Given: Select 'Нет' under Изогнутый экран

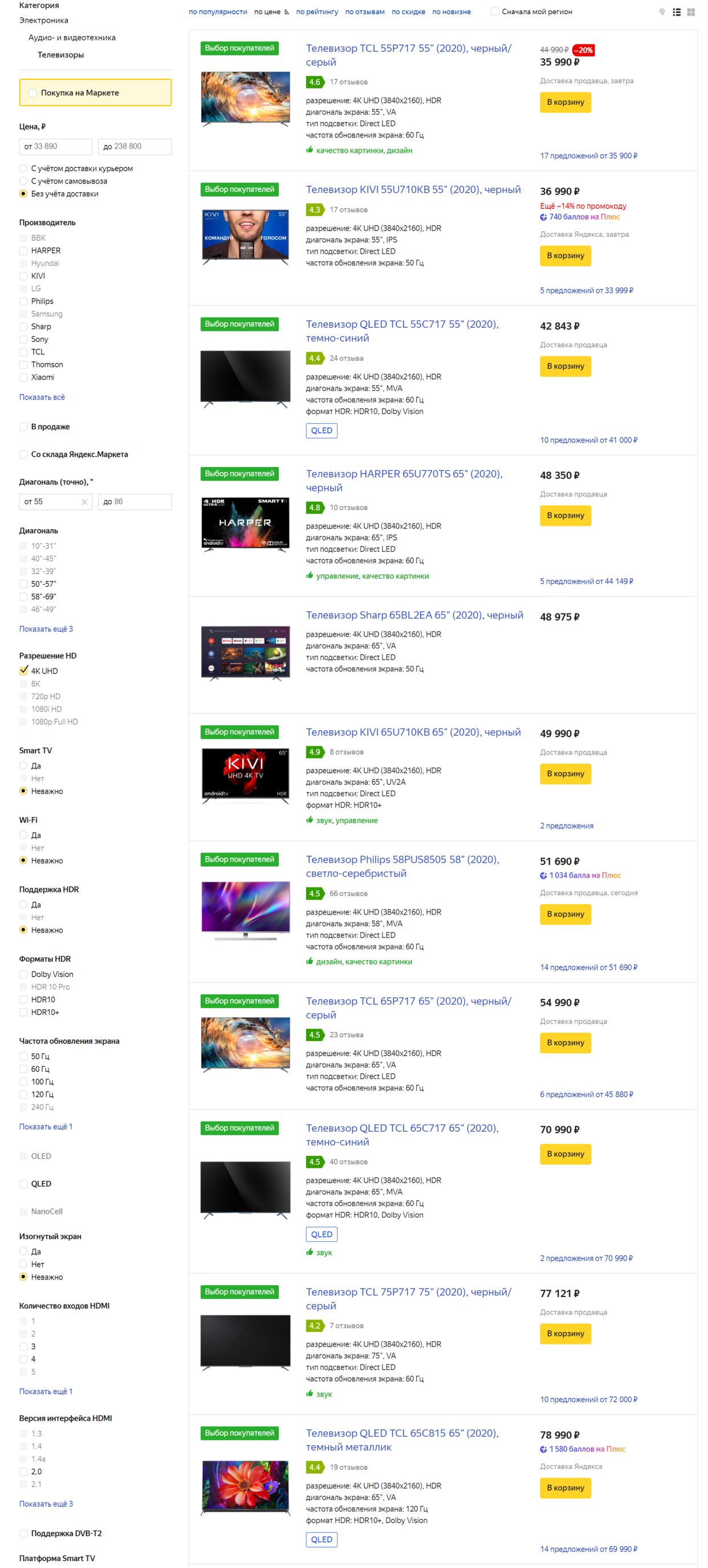Looking at the screenshot, I should 23,1264.
